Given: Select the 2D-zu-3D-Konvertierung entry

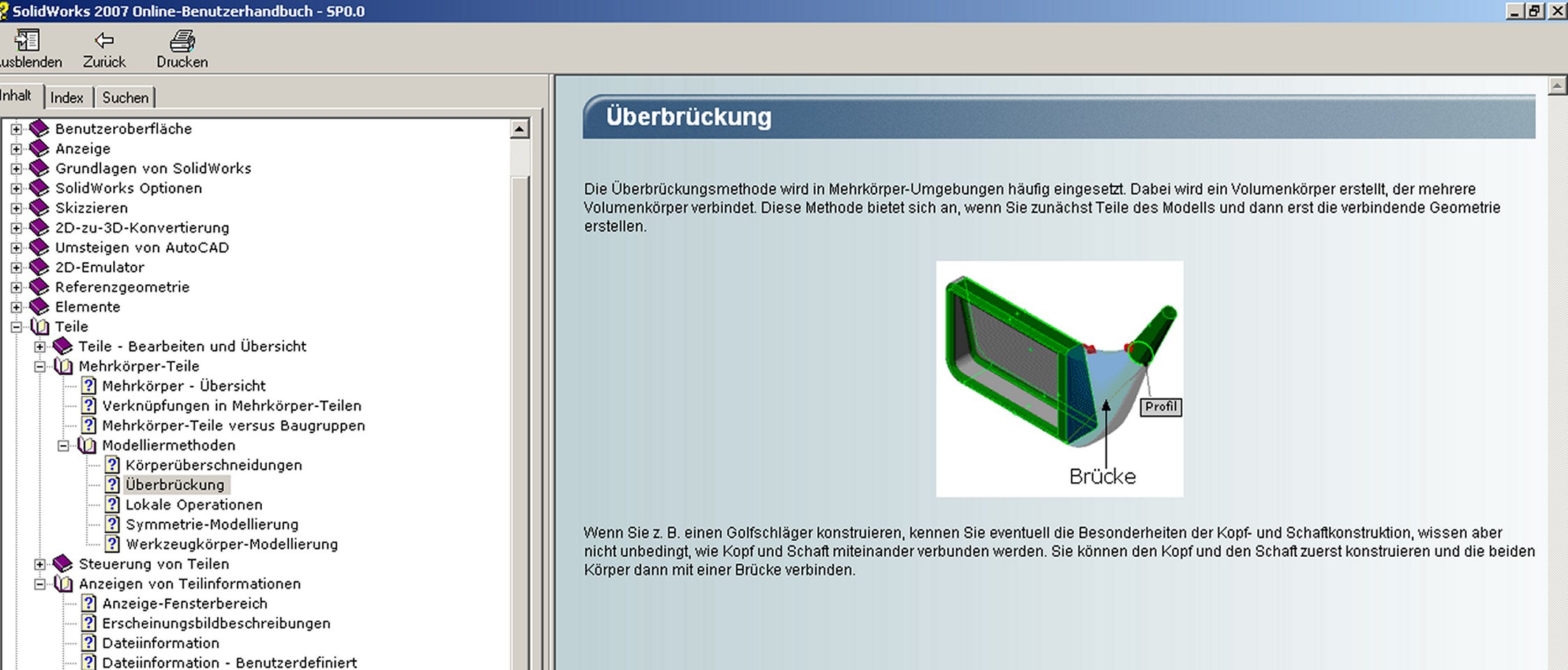Looking at the screenshot, I should pyautogui.click(x=142, y=228).
